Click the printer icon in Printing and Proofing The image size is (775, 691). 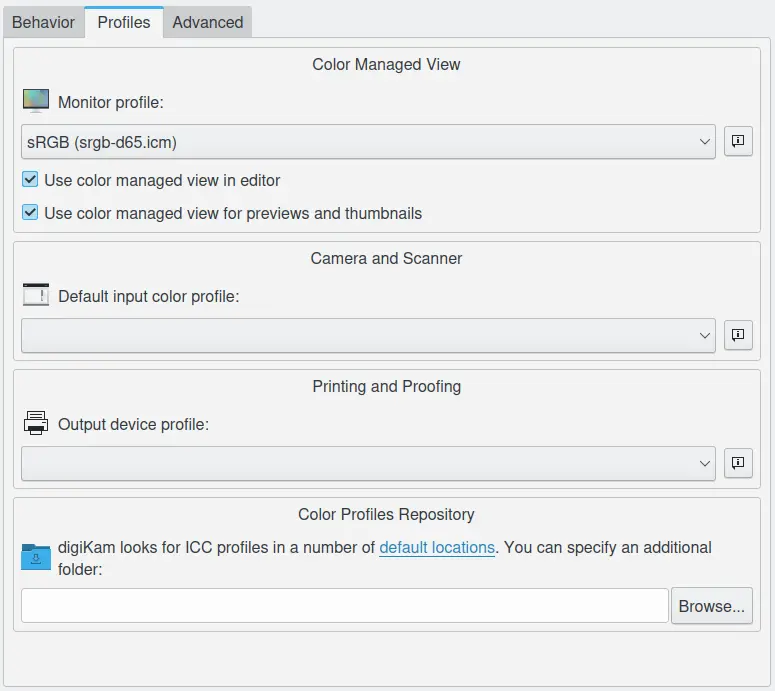35,424
